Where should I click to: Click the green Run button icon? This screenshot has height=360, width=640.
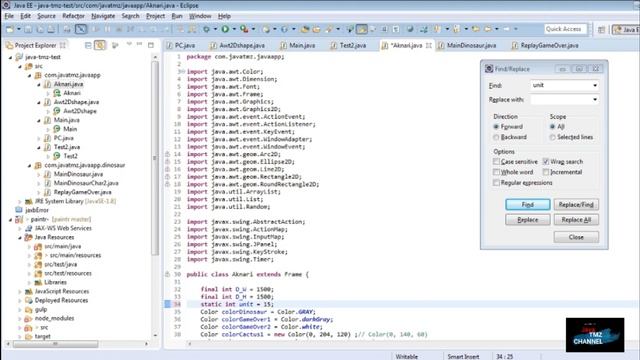[x=225, y=29]
